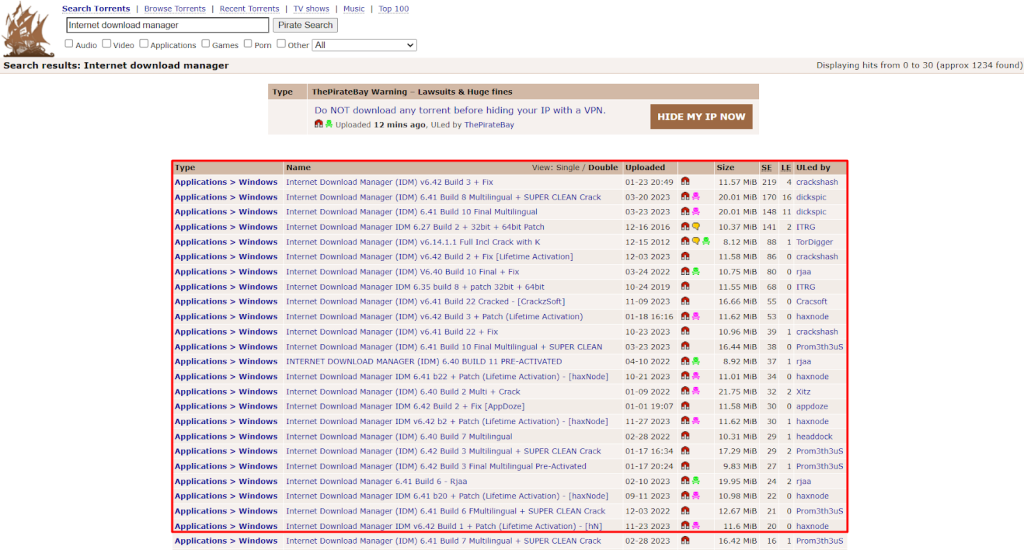The height and width of the screenshot is (550, 1024).
Task: Open torrent 'Internet Download Manager 6.41 Build 6 - Rjaa'
Action: [x=376, y=481]
